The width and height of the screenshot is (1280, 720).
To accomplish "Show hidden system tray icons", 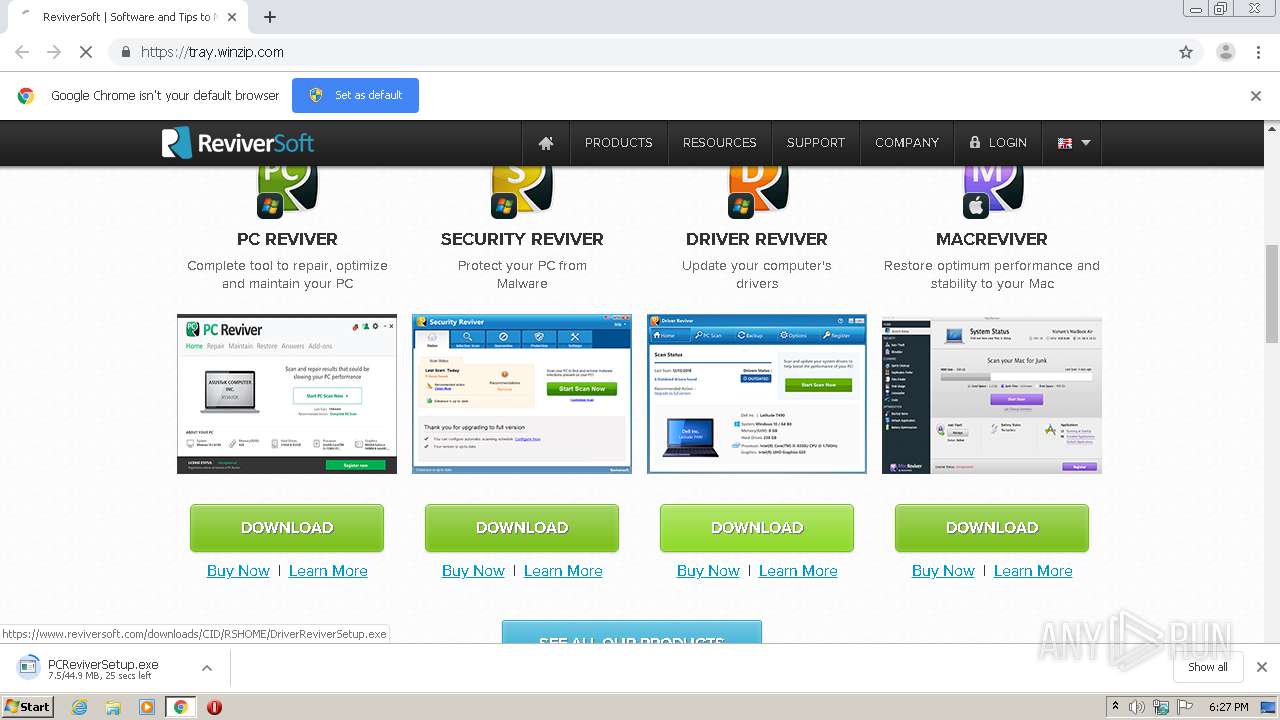I will click(1115, 706).
